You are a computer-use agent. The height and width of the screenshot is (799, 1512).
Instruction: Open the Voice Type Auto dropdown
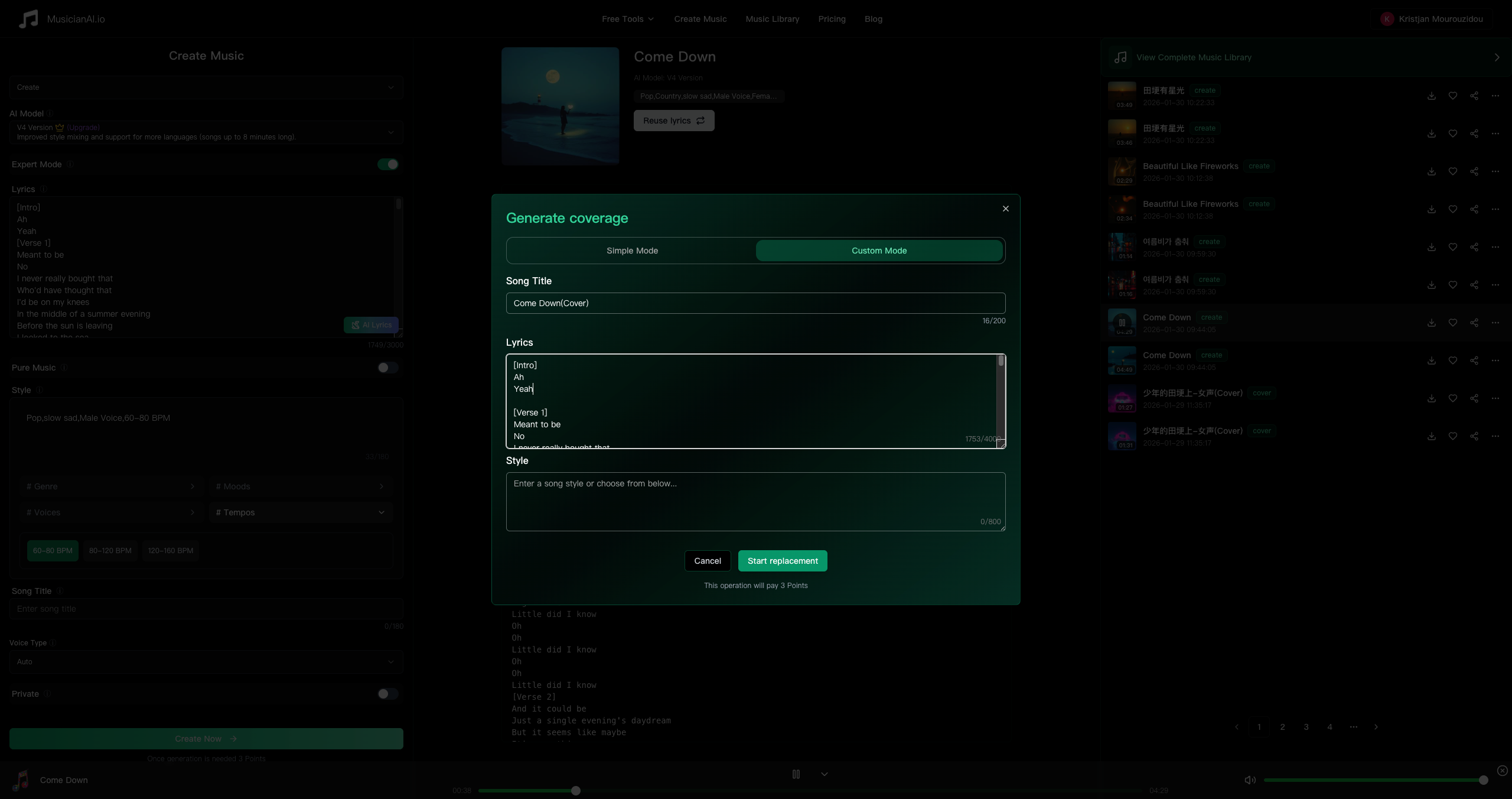point(206,662)
